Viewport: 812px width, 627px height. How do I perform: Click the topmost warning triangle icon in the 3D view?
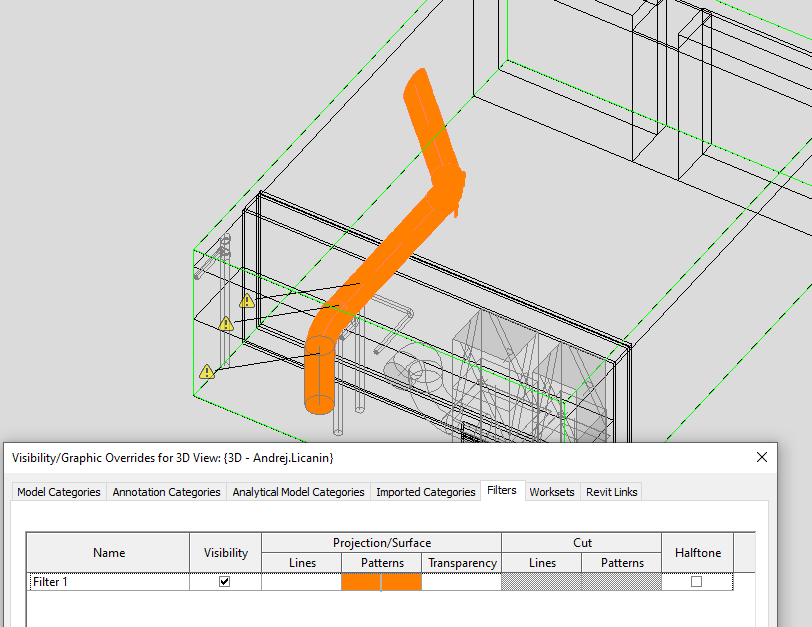(246, 300)
